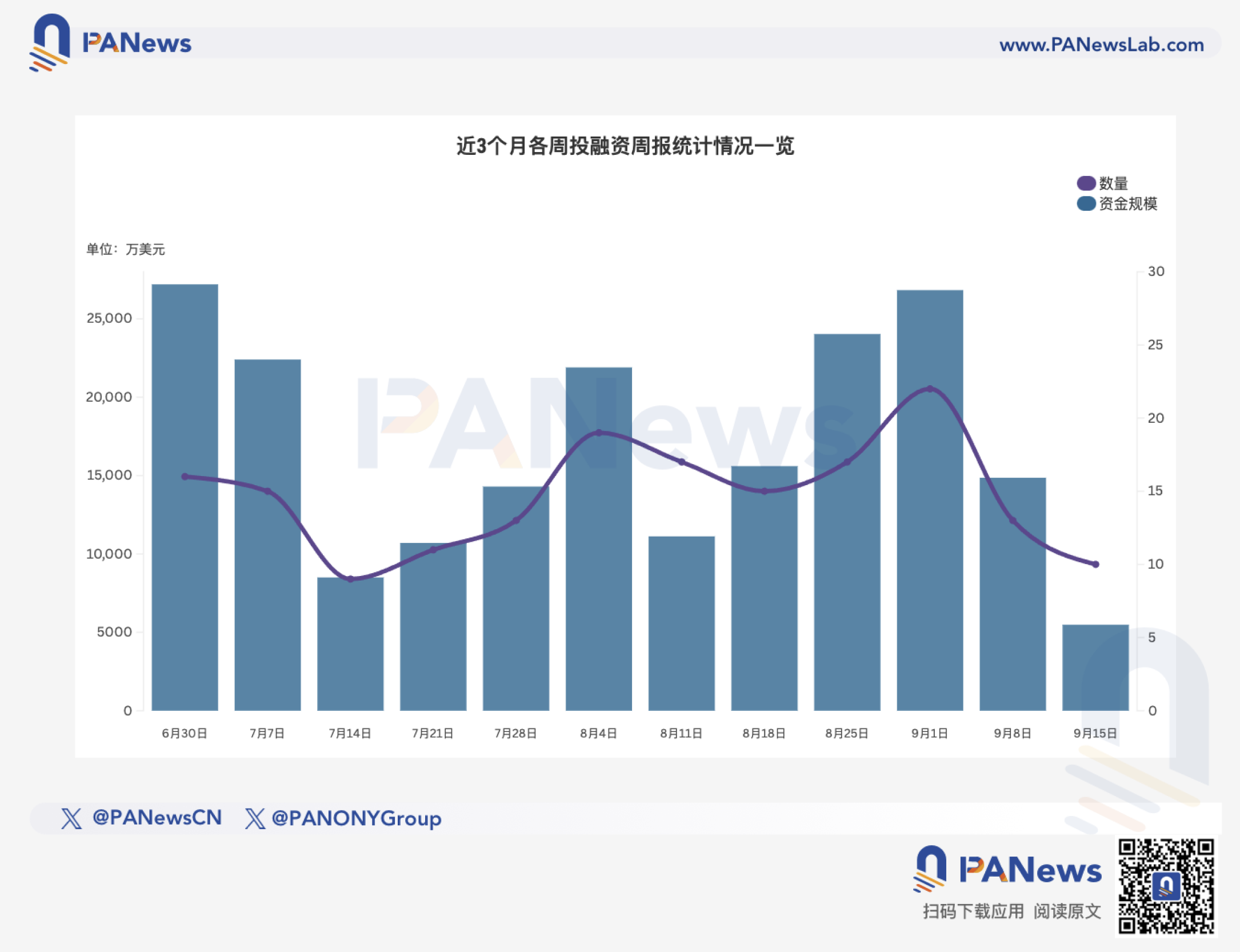Click the X icon beside @PANONYGroup
Viewport: 1240px width, 952px height.
click(255, 818)
